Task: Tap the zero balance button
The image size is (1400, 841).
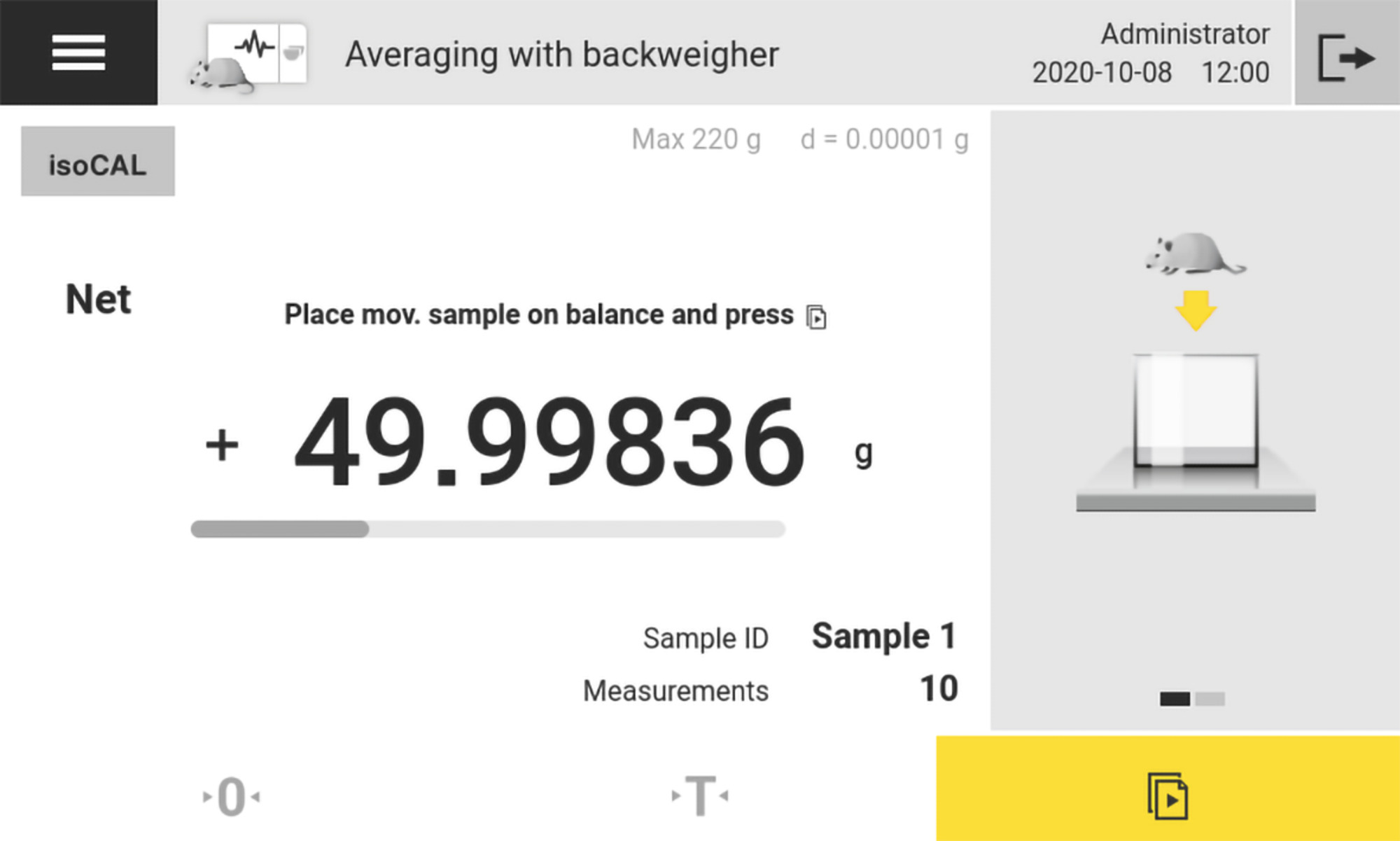Action: 231,796
